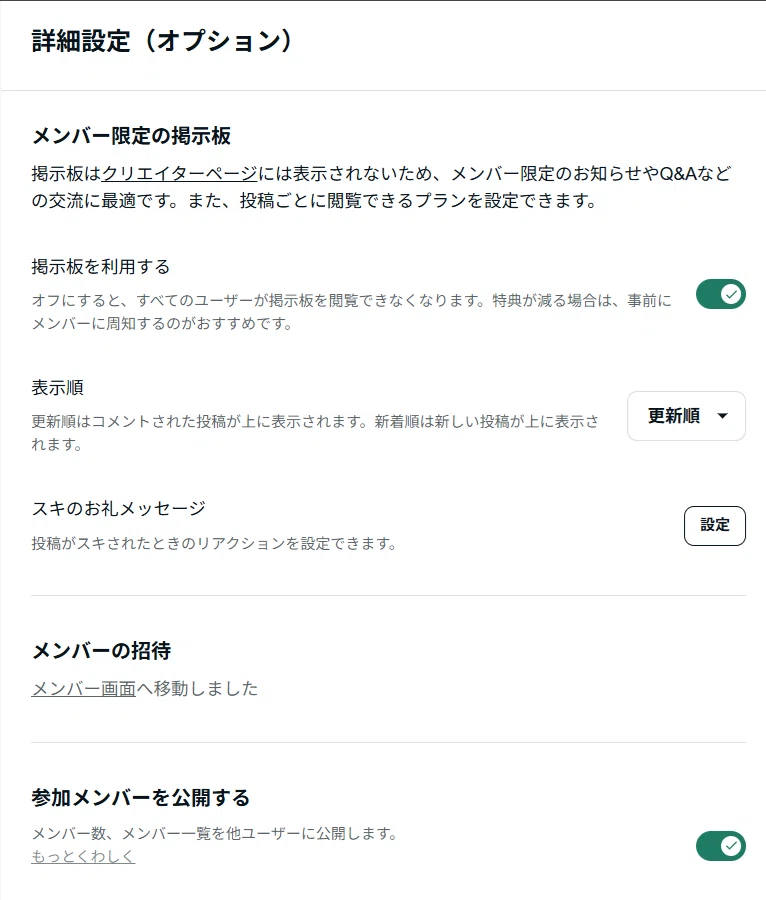Click the 参加メンバーを公開する heading
Screen dimensions: 766x900
point(141,798)
